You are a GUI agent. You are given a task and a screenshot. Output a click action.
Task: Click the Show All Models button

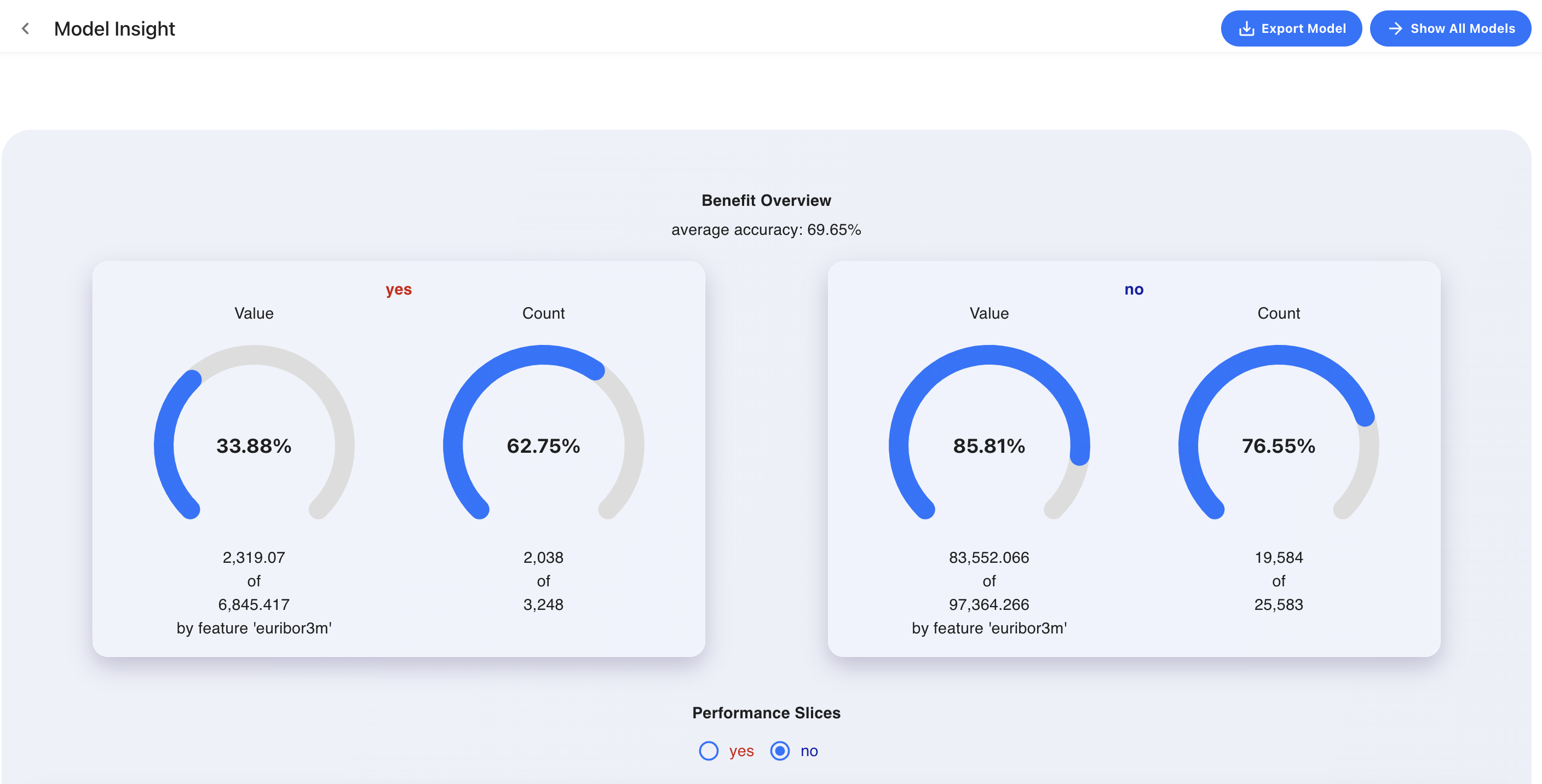1451,28
